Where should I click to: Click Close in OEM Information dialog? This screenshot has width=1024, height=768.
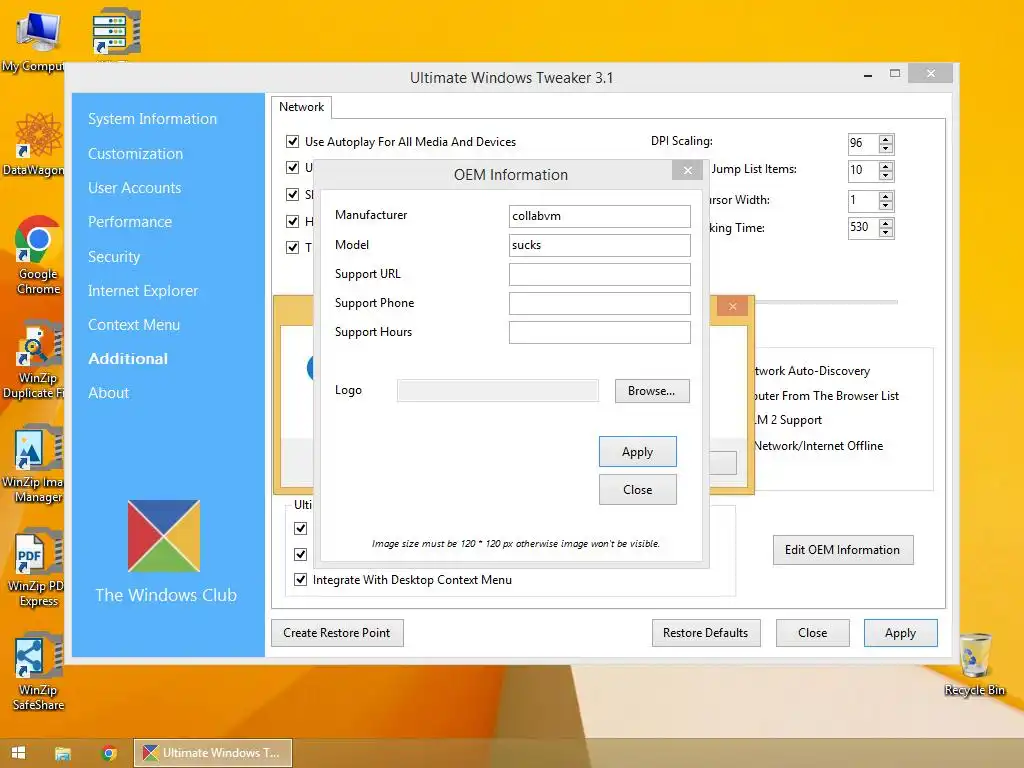637,490
